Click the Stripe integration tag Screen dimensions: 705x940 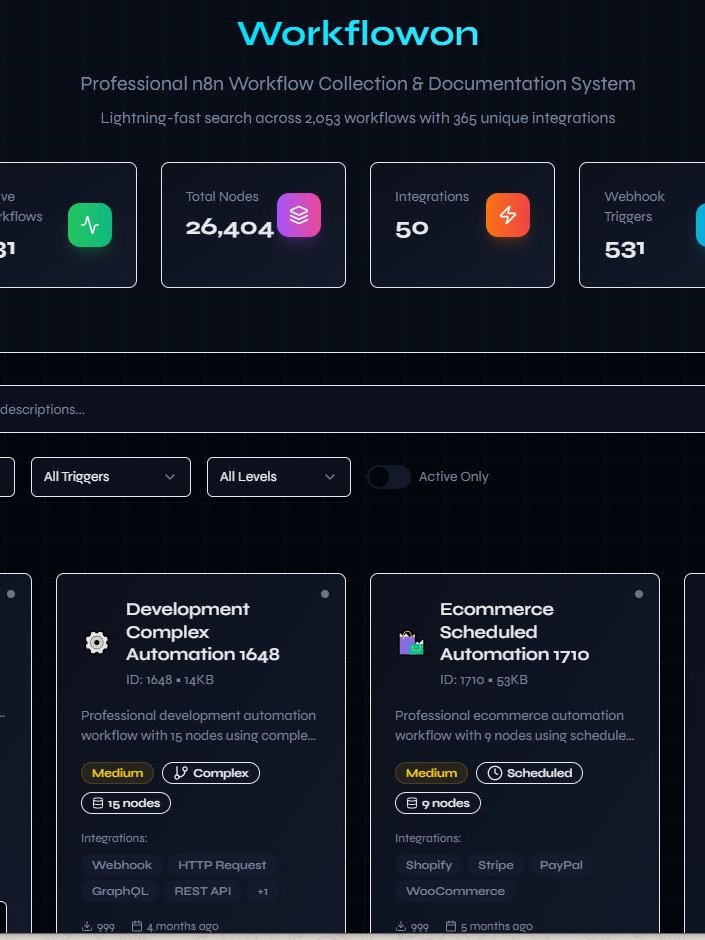pyautogui.click(x=496, y=865)
